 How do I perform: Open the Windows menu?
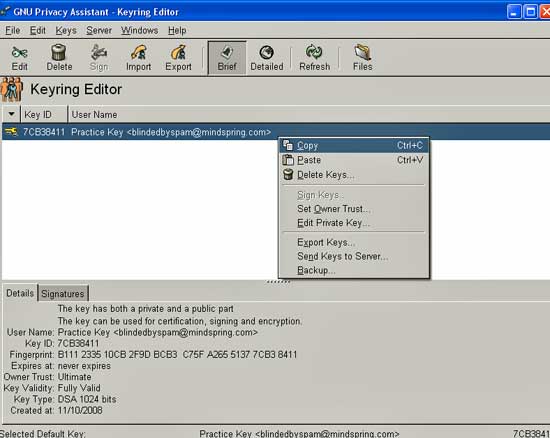pos(140,31)
